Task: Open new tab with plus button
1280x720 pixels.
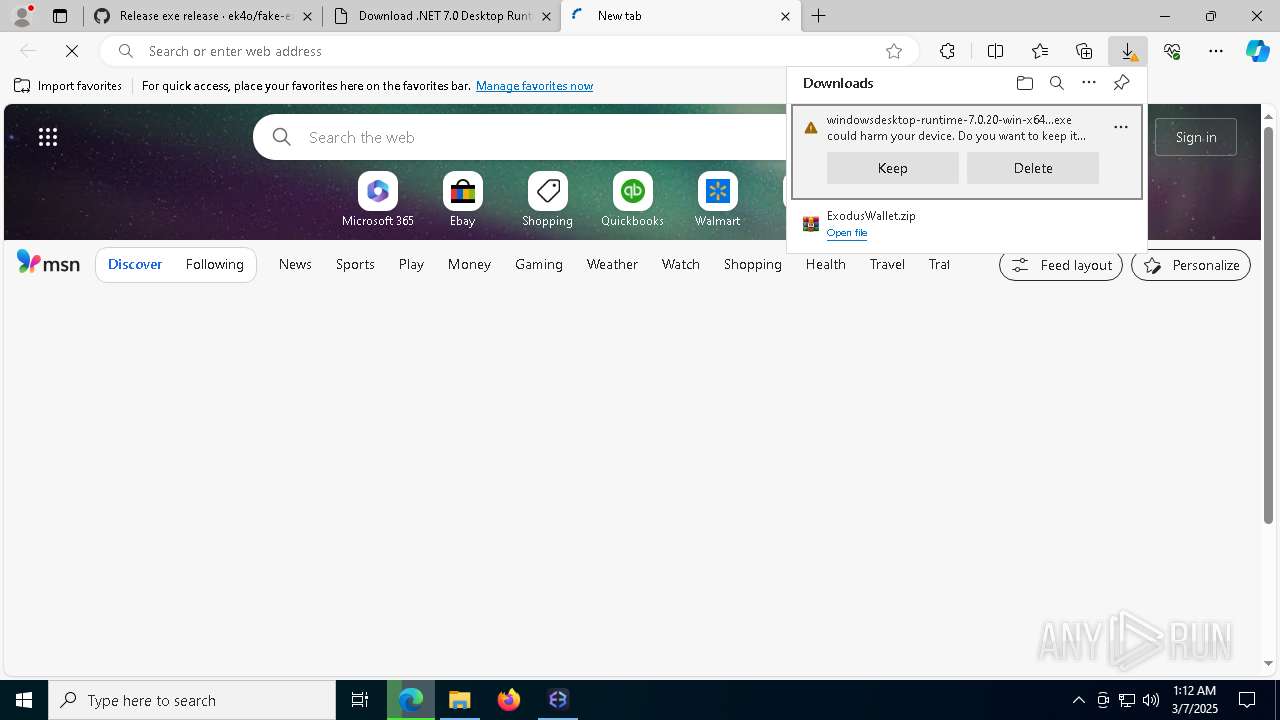Action: 819,16
